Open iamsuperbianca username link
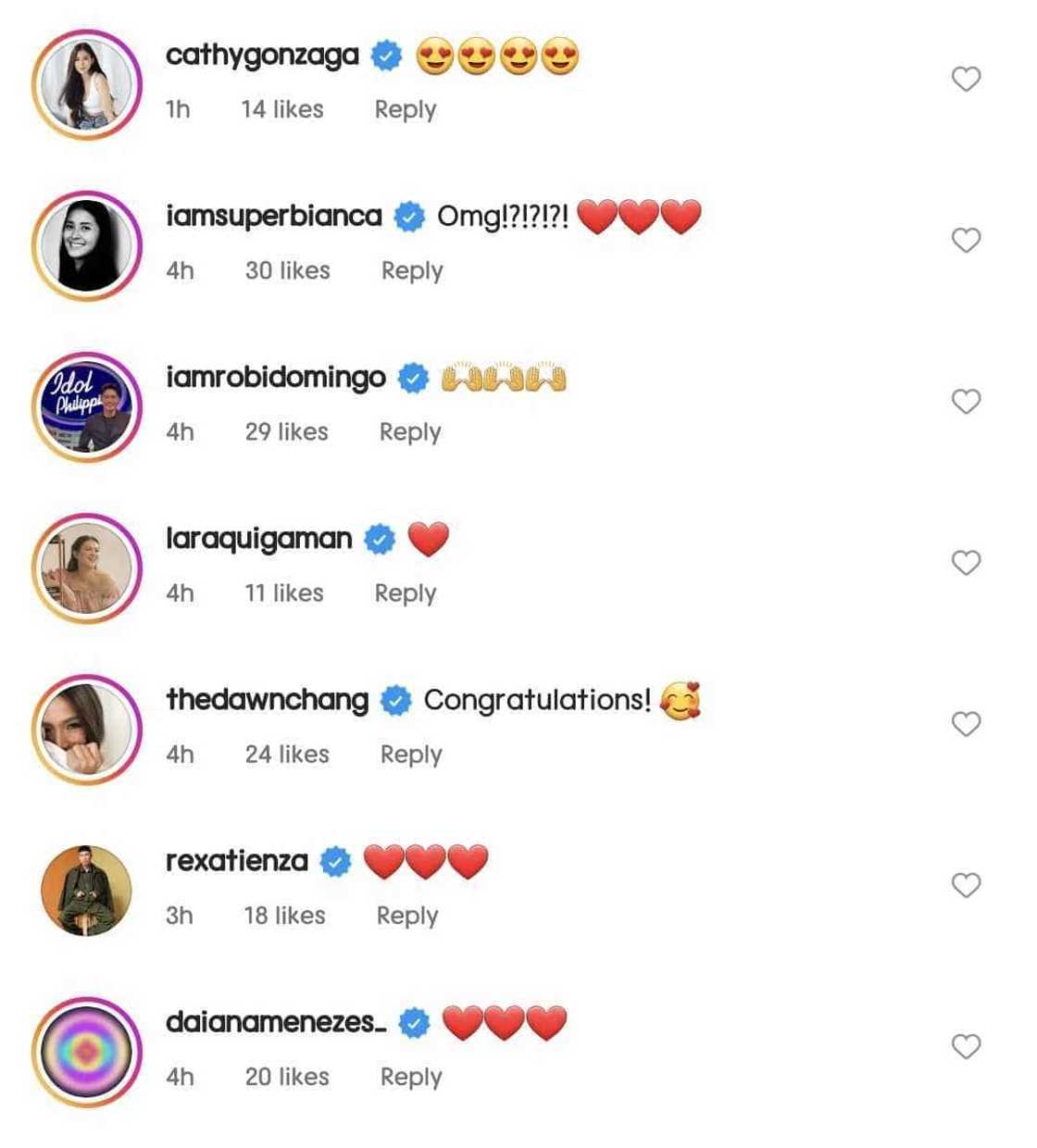The width and height of the screenshot is (1037, 1148). tap(274, 216)
